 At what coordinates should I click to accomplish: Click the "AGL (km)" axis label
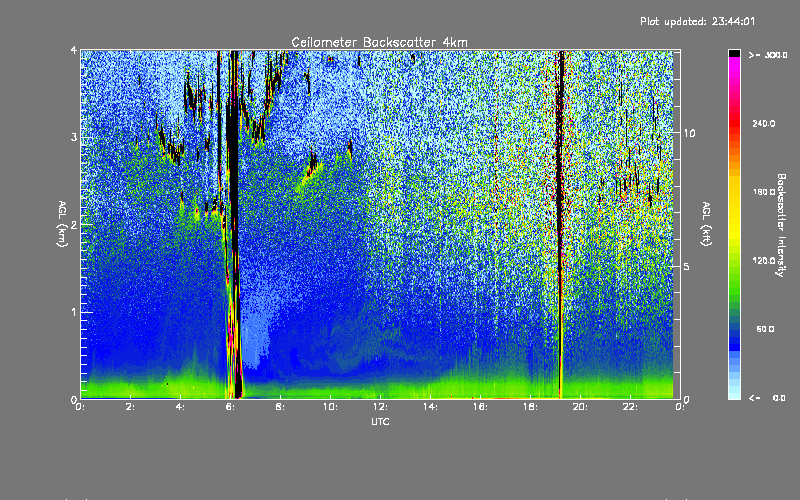63,224
